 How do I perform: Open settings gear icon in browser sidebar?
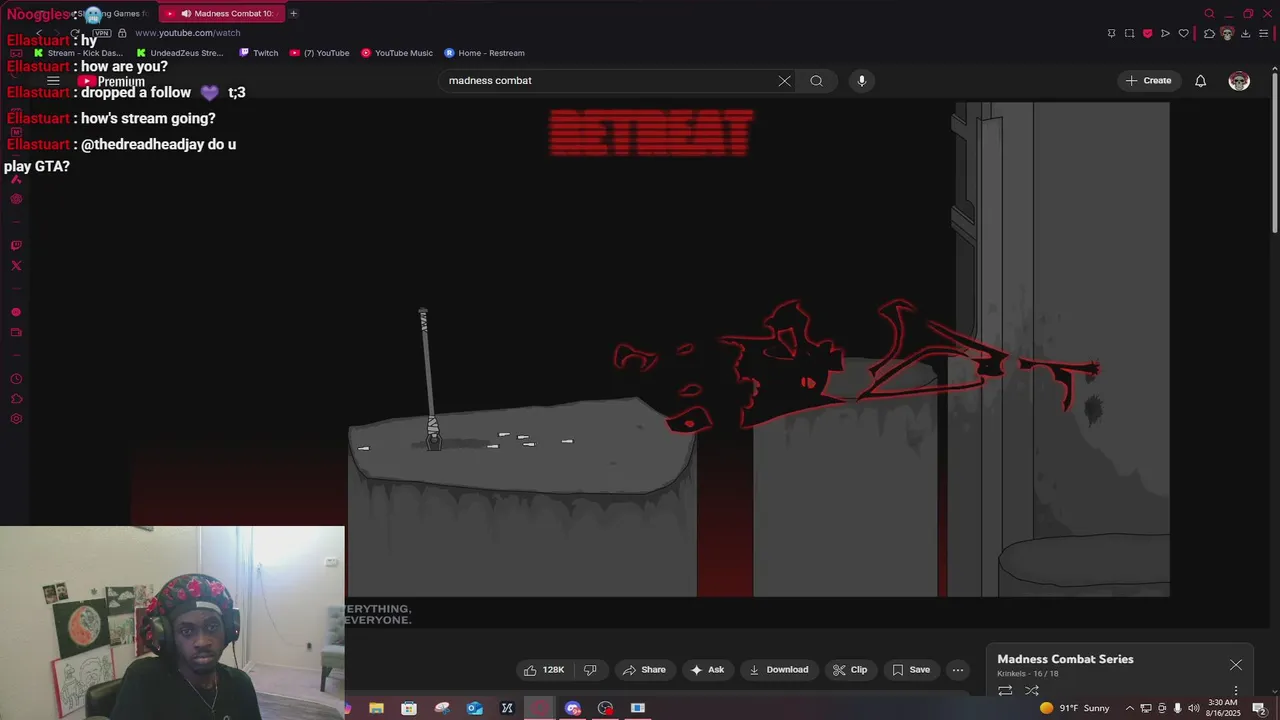16,419
